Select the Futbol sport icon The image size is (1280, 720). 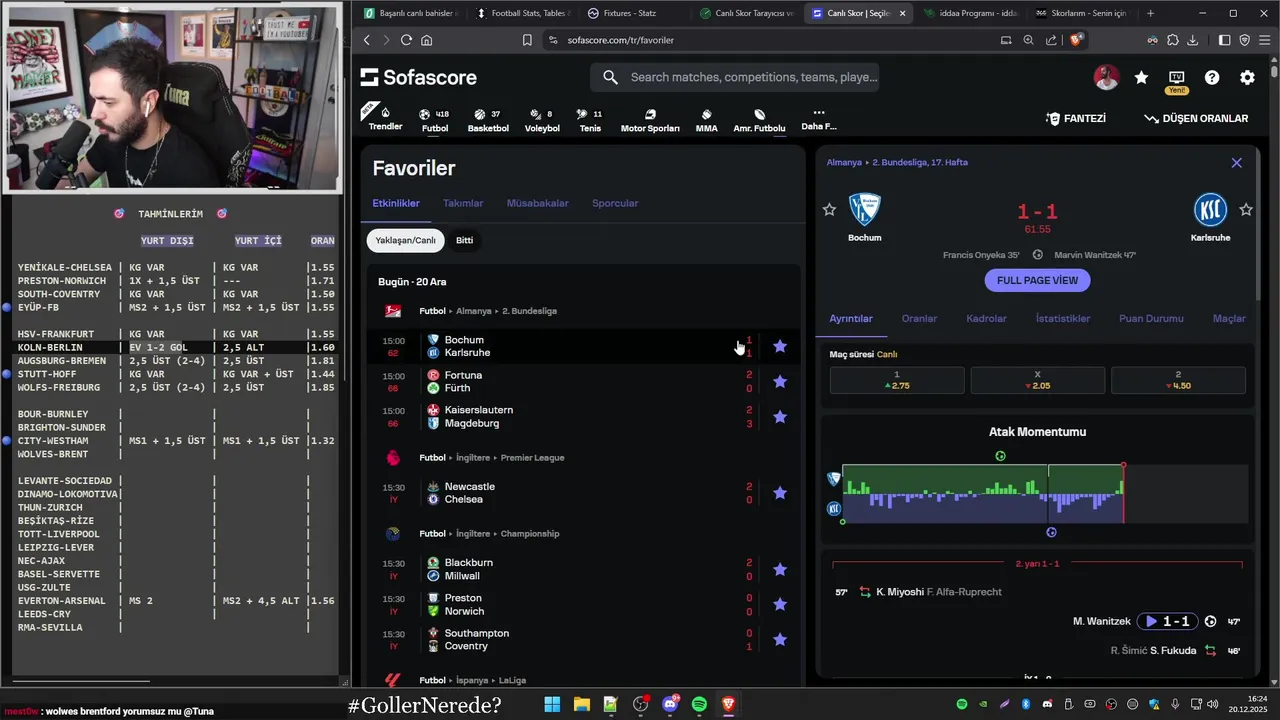tap(435, 120)
